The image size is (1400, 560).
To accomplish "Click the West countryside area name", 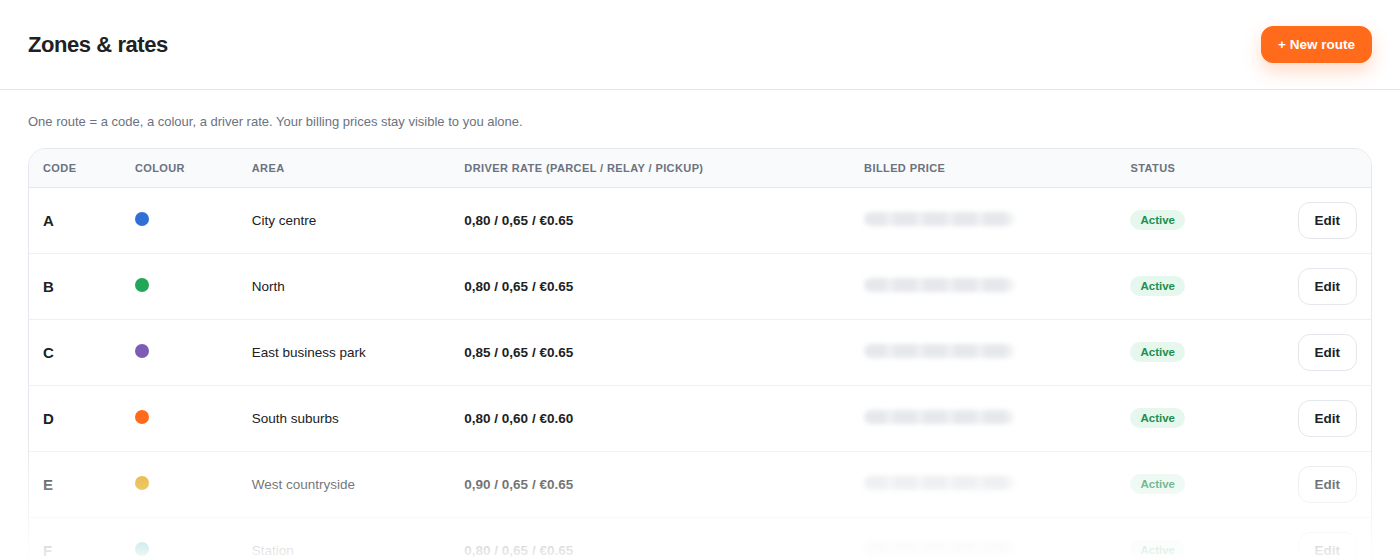I will click(x=303, y=484).
